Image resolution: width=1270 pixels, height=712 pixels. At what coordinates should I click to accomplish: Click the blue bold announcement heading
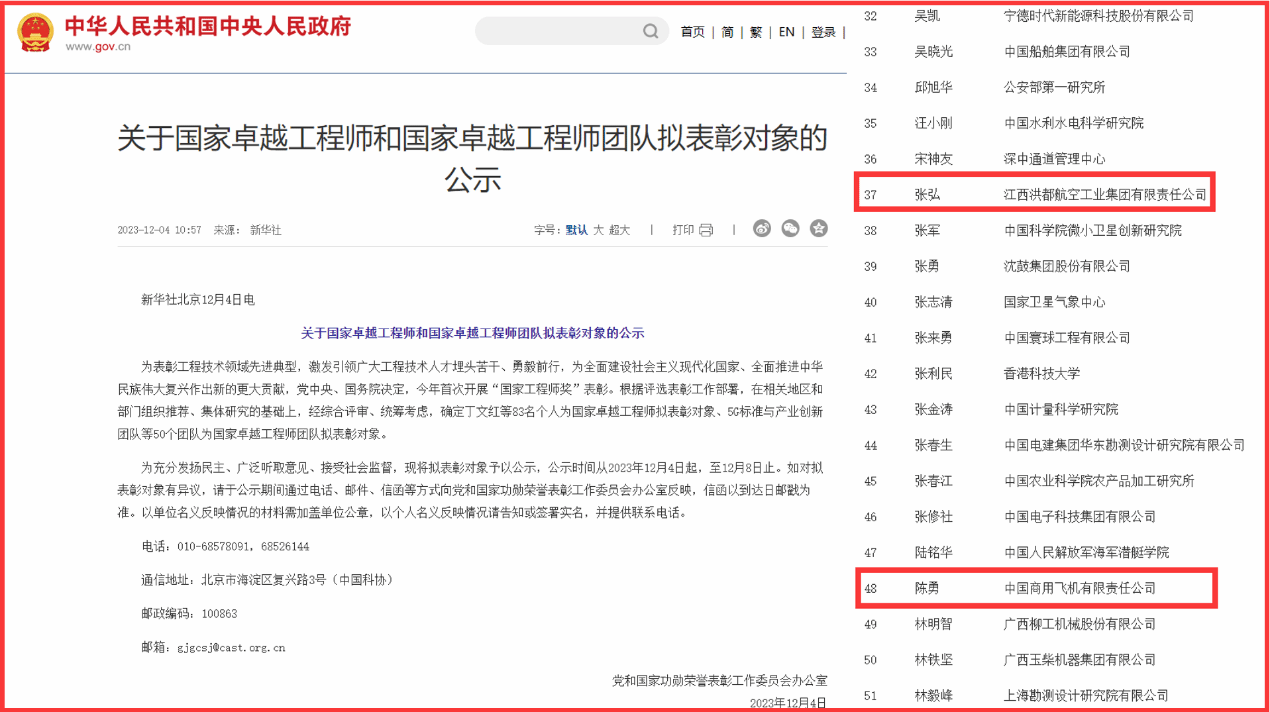[x=473, y=333]
